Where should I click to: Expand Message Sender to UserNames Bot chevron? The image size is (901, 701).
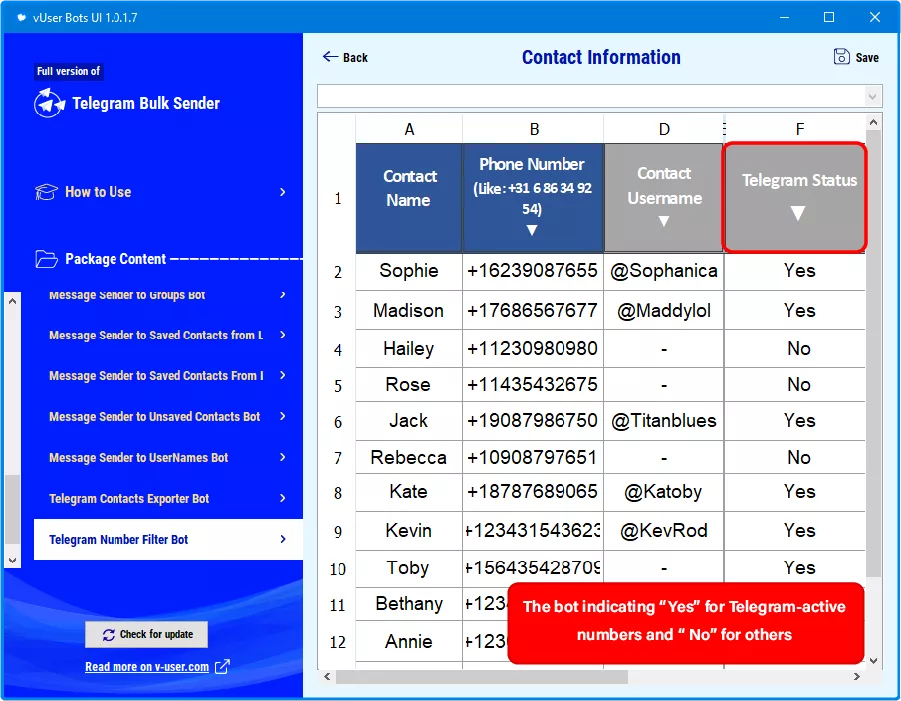(283, 457)
